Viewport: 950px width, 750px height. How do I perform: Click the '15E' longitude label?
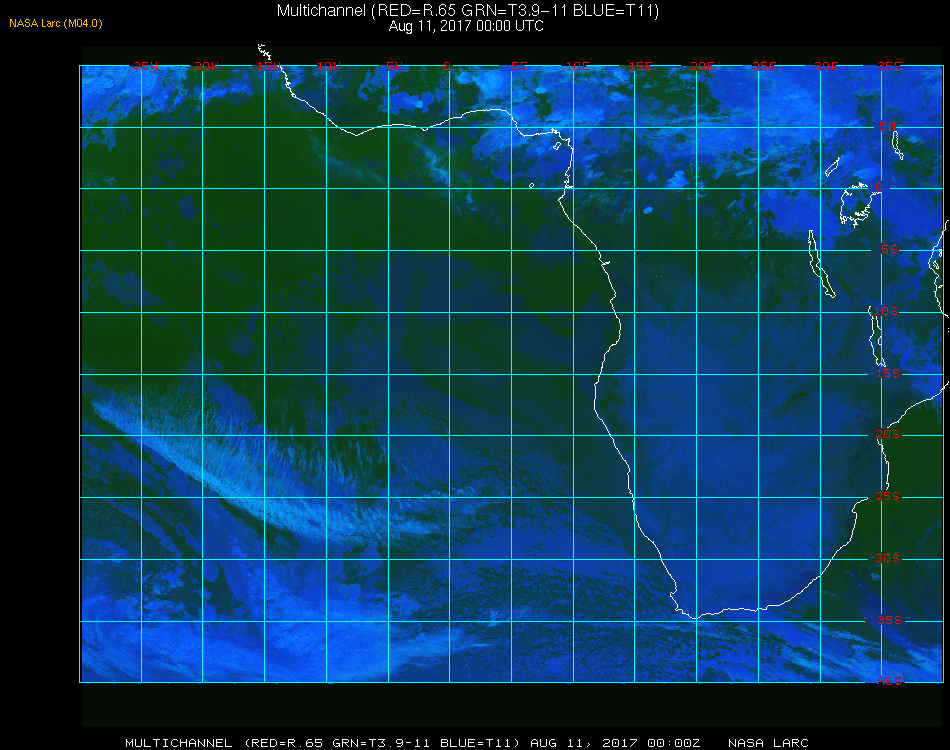[640, 66]
